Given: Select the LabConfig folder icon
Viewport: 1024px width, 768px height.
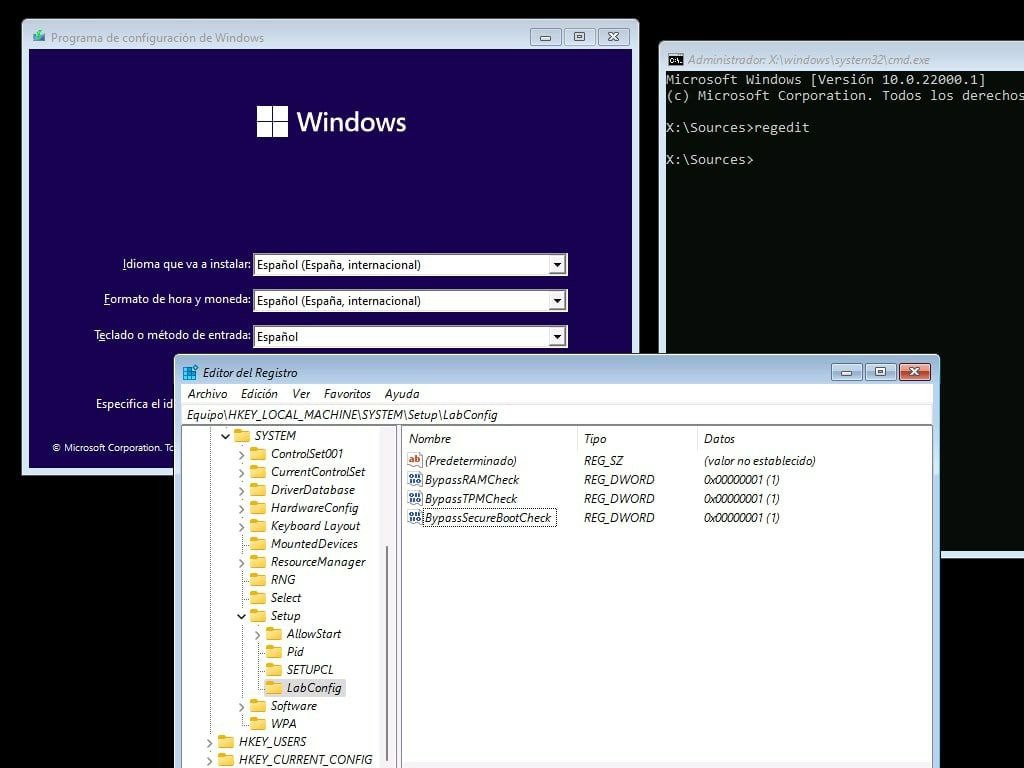Looking at the screenshot, I should (274, 687).
